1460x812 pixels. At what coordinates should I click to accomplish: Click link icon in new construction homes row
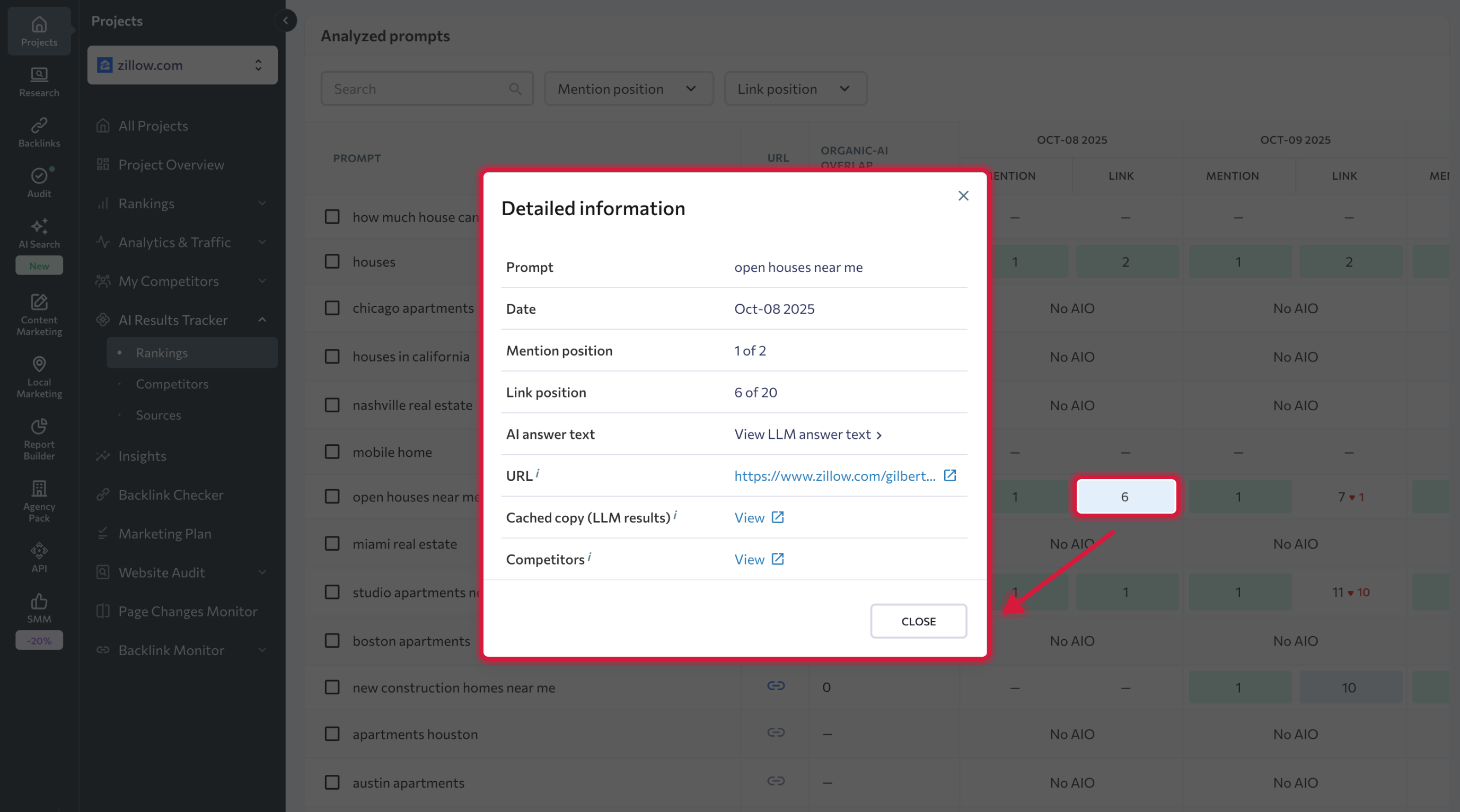[x=776, y=686]
